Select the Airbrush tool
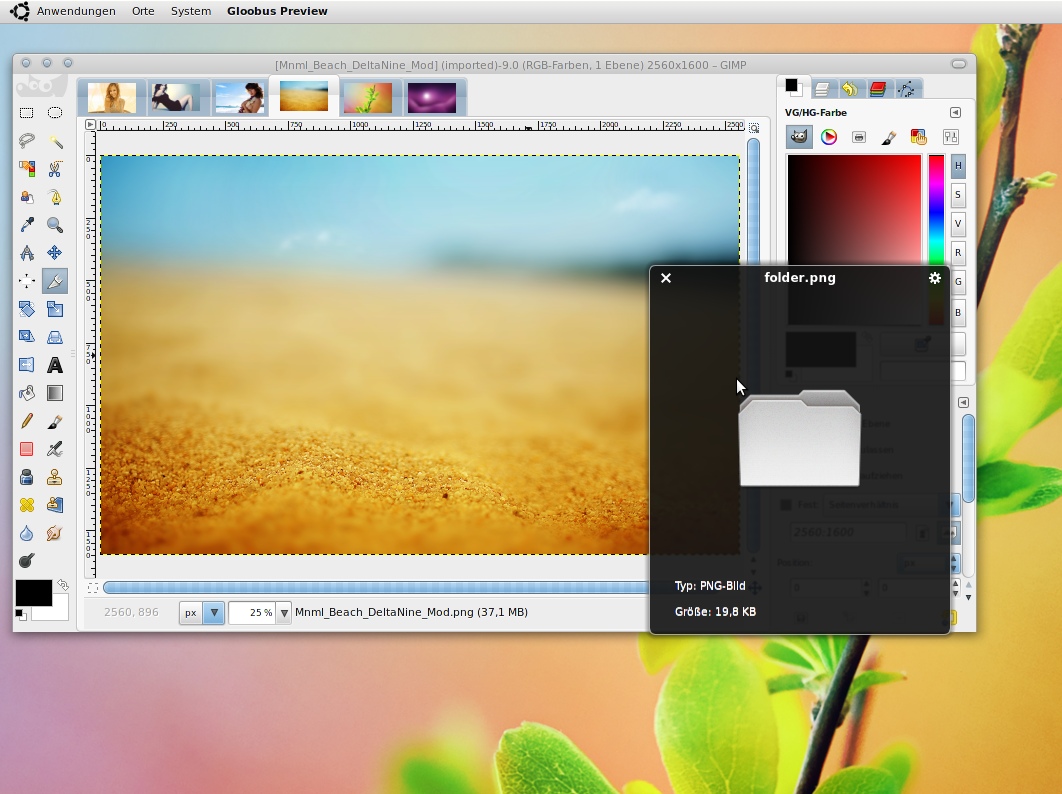This screenshot has width=1062, height=794. [55, 449]
